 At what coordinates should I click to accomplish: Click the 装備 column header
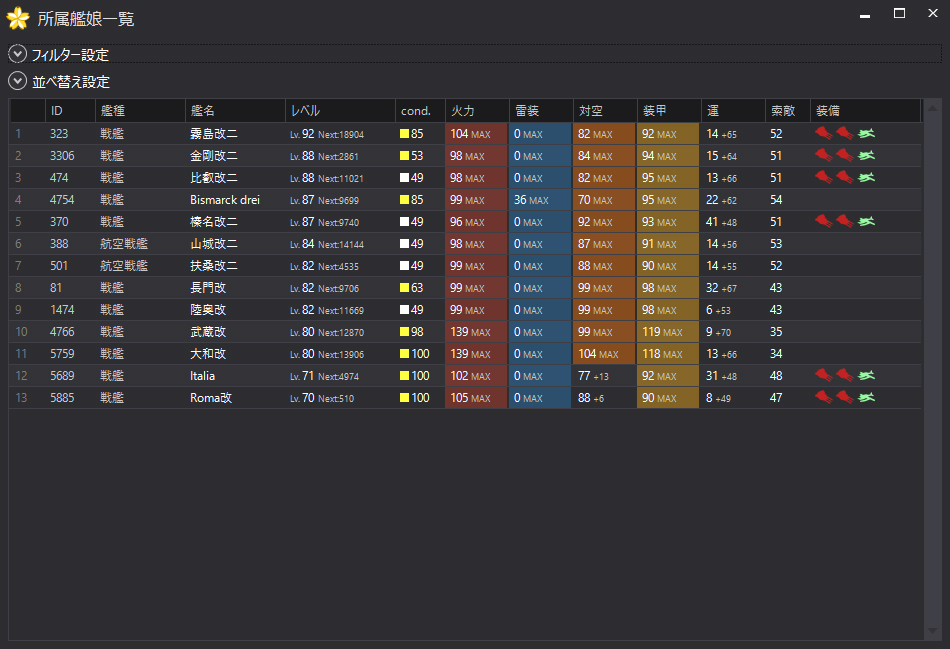(x=866, y=111)
